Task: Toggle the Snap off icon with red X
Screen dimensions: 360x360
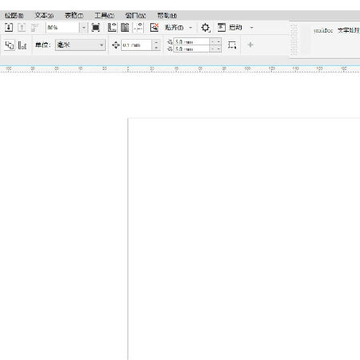Action: [x=154, y=28]
